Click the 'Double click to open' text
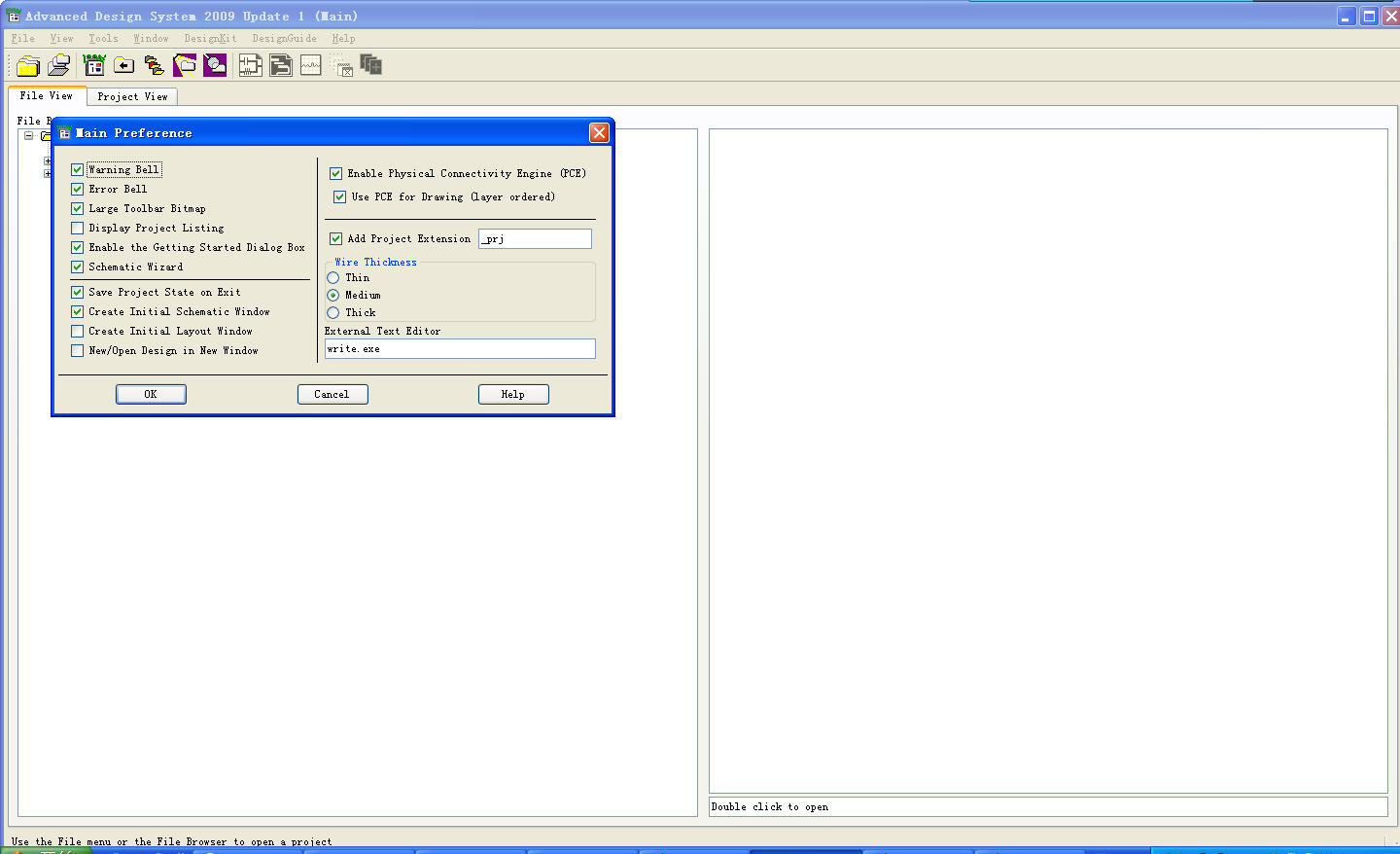The width and height of the screenshot is (1400, 854). click(x=769, y=806)
